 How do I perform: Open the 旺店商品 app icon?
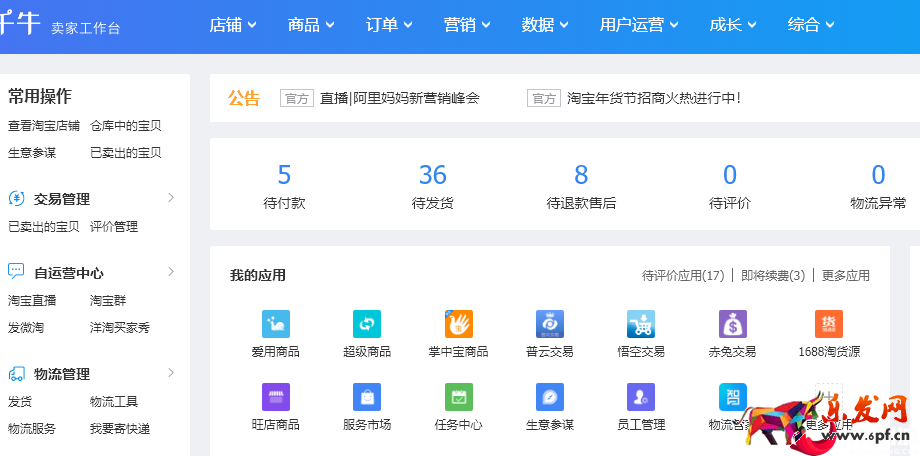275,397
